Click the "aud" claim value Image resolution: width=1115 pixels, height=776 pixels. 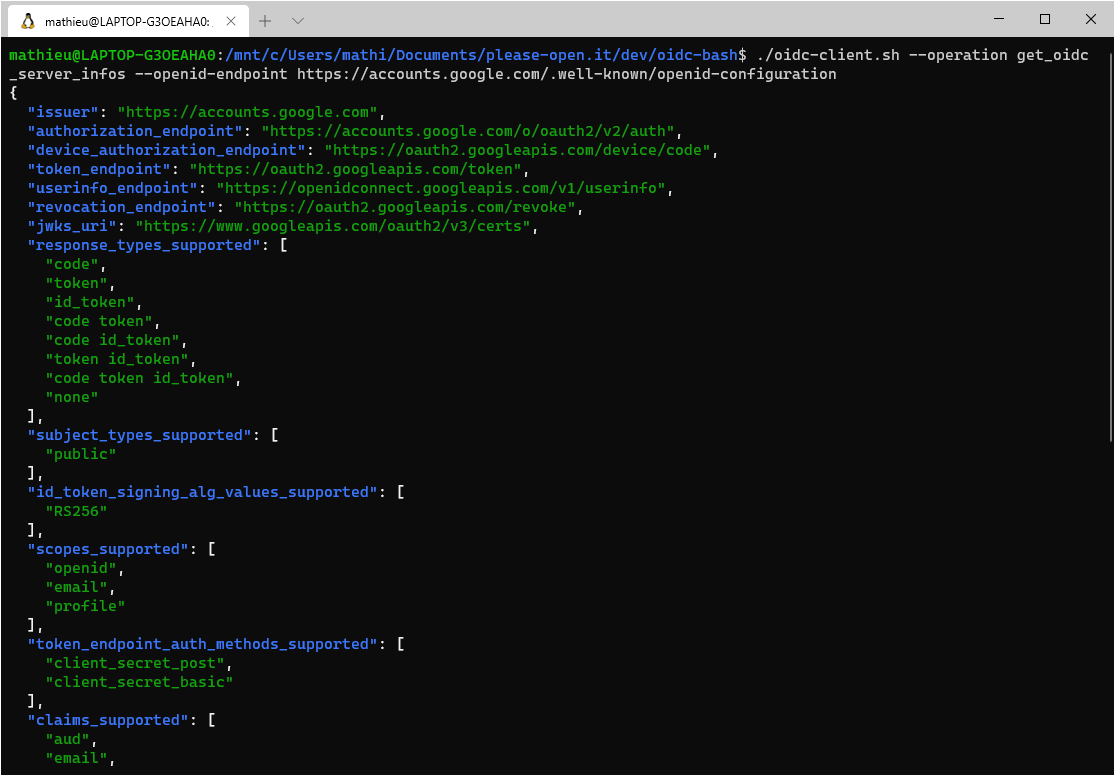pyautogui.click(x=68, y=738)
